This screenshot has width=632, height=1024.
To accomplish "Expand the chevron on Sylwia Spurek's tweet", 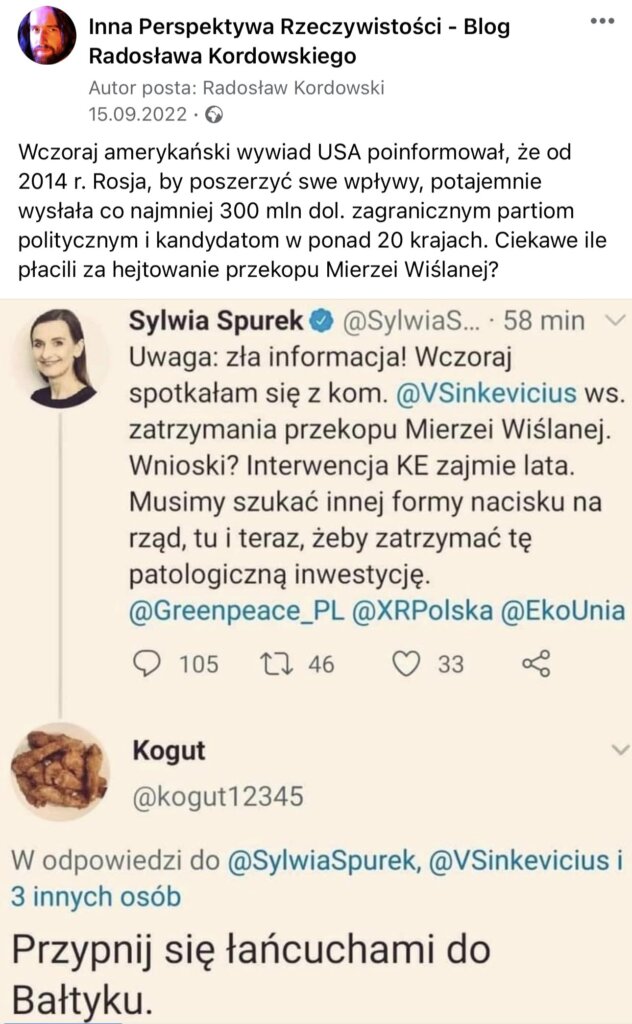I will (x=617, y=321).
